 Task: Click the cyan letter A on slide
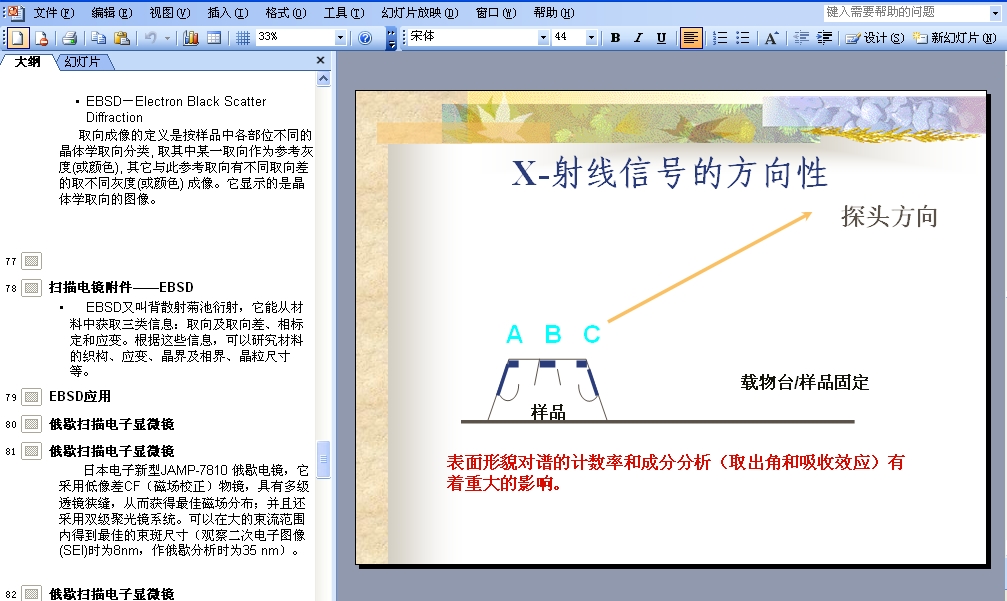(514, 335)
